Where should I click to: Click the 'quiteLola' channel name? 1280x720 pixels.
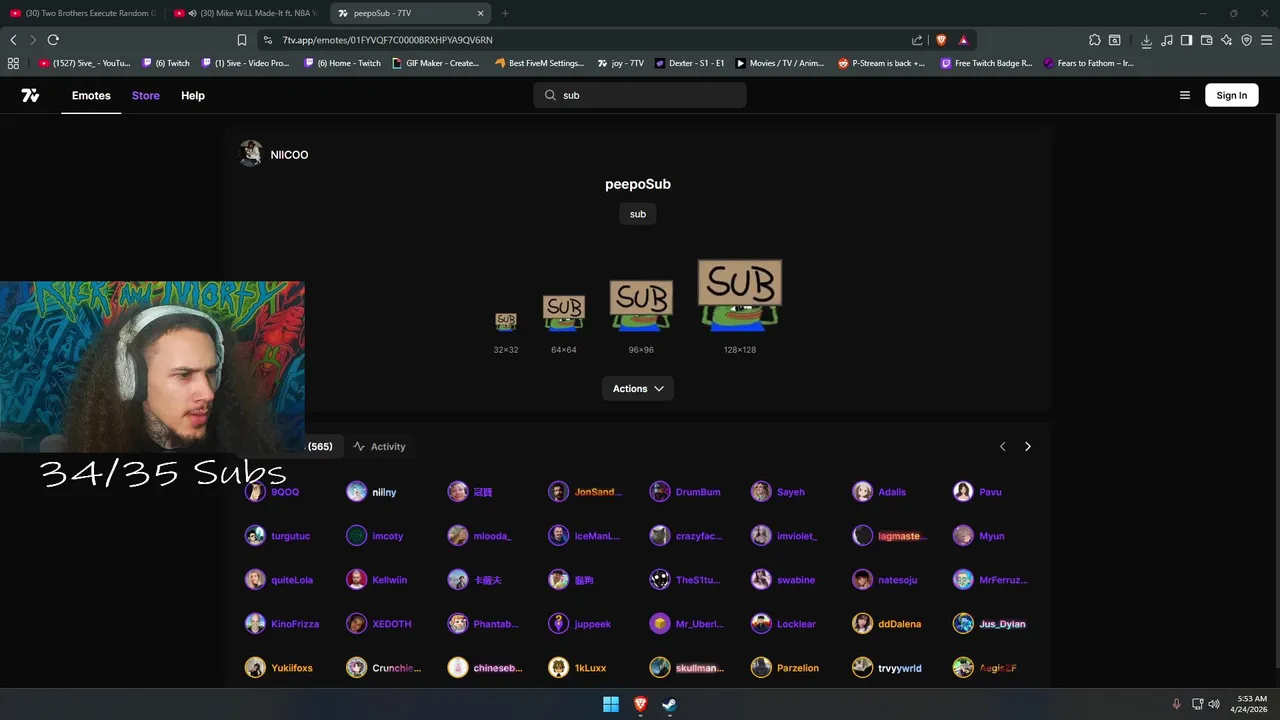point(292,580)
